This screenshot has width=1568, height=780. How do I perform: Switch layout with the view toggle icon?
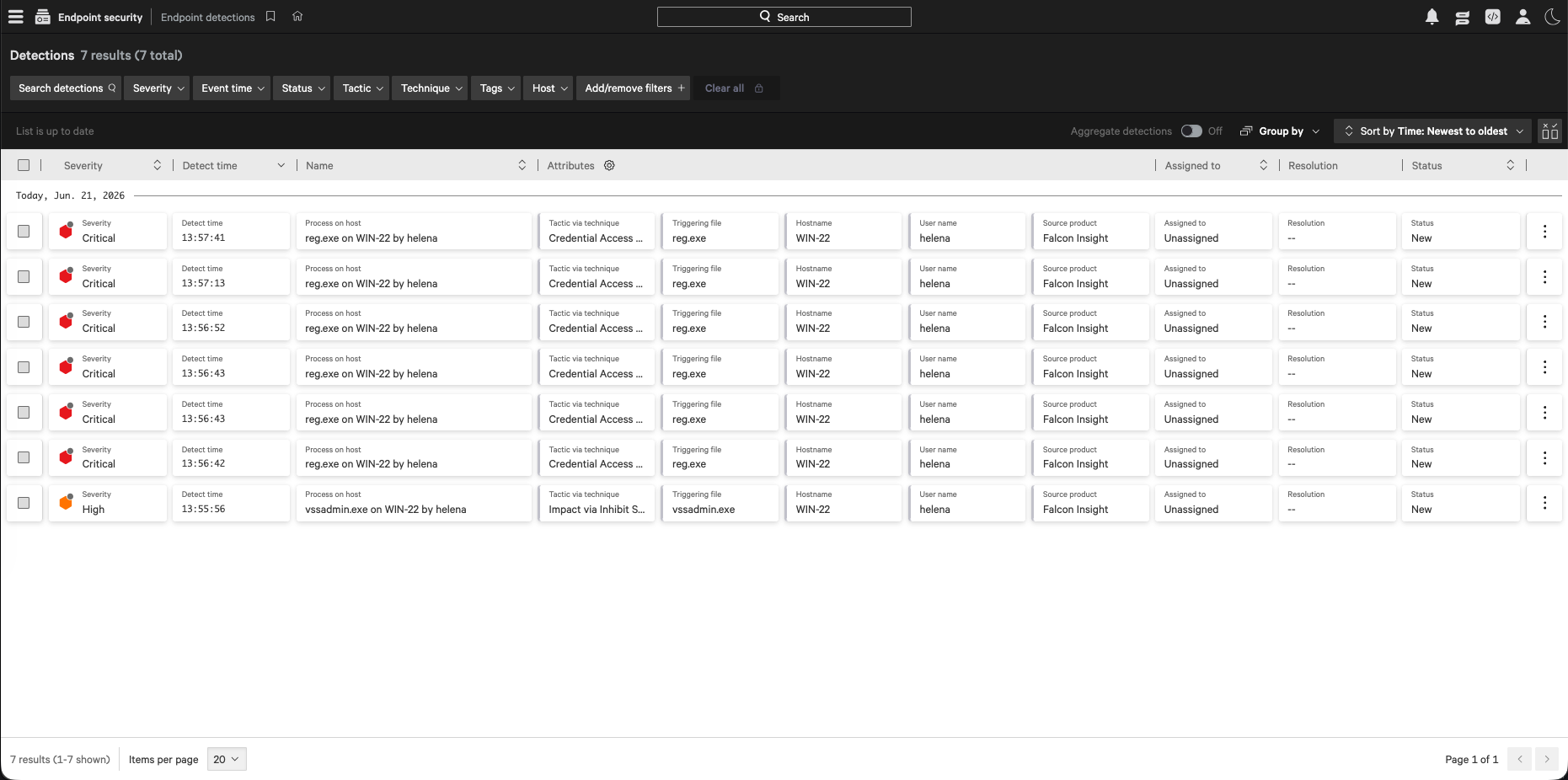pos(1549,131)
